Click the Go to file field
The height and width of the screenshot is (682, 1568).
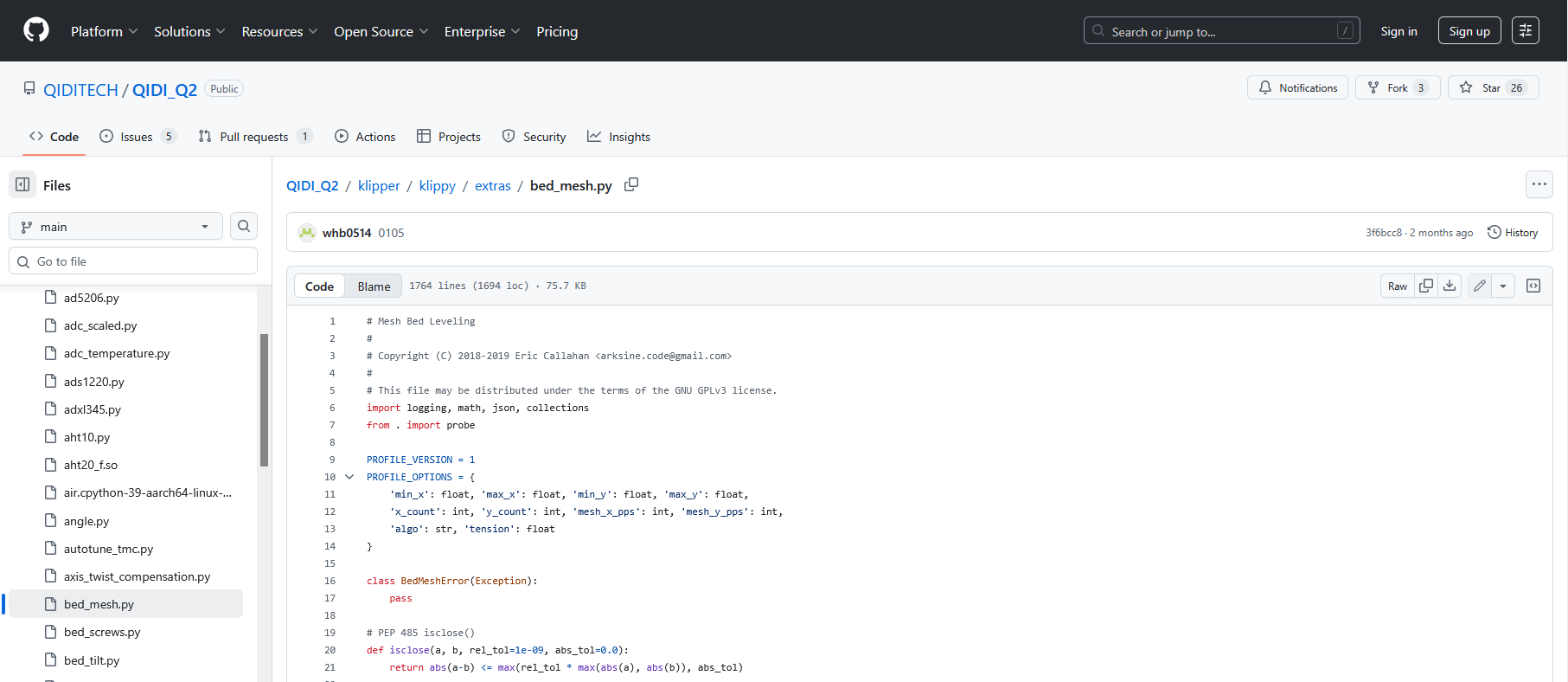[134, 261]
